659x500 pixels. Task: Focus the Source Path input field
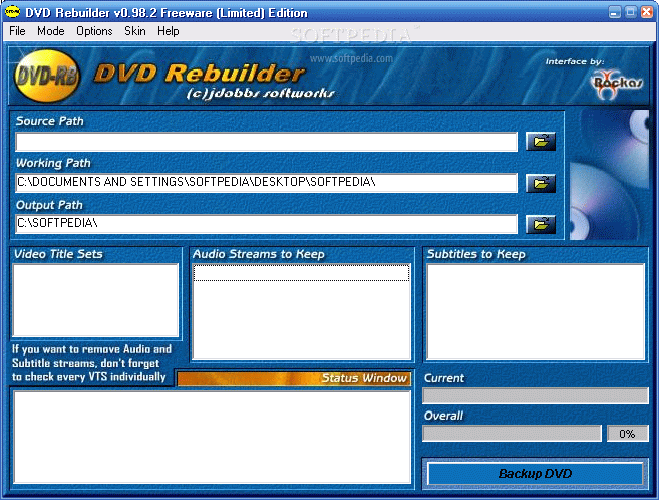266,142
